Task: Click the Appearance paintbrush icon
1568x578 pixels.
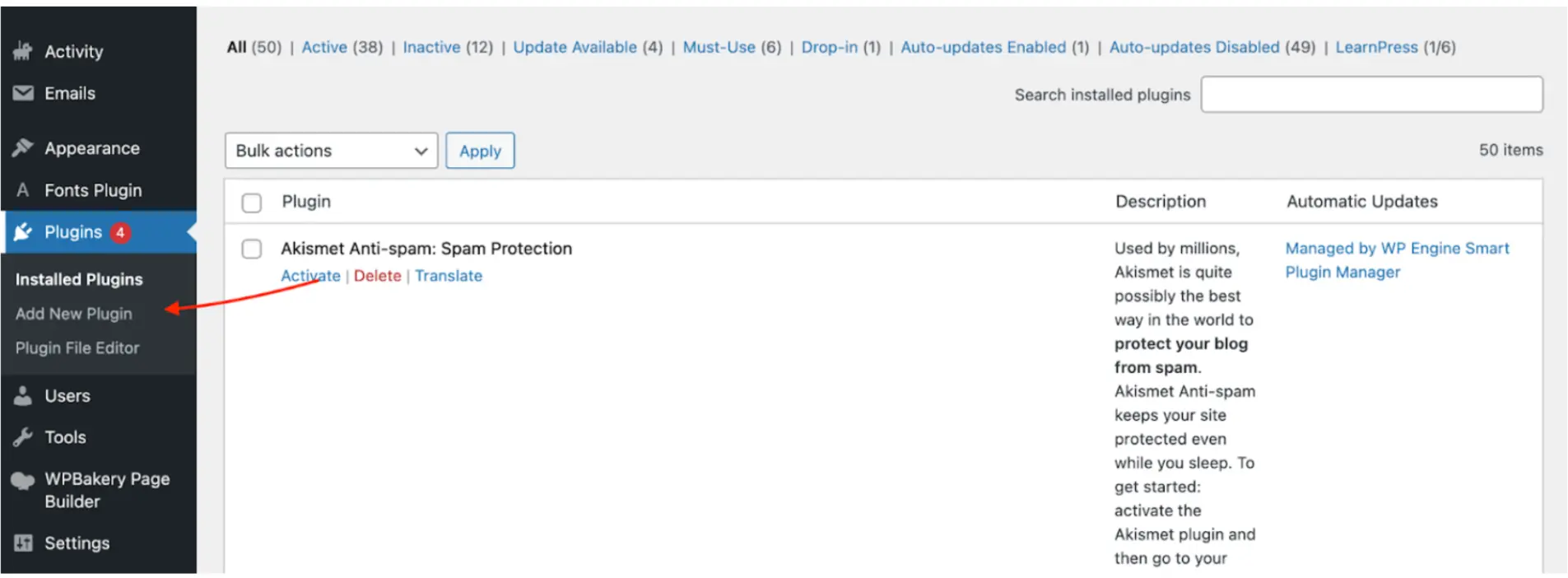Action: point(23,148)
